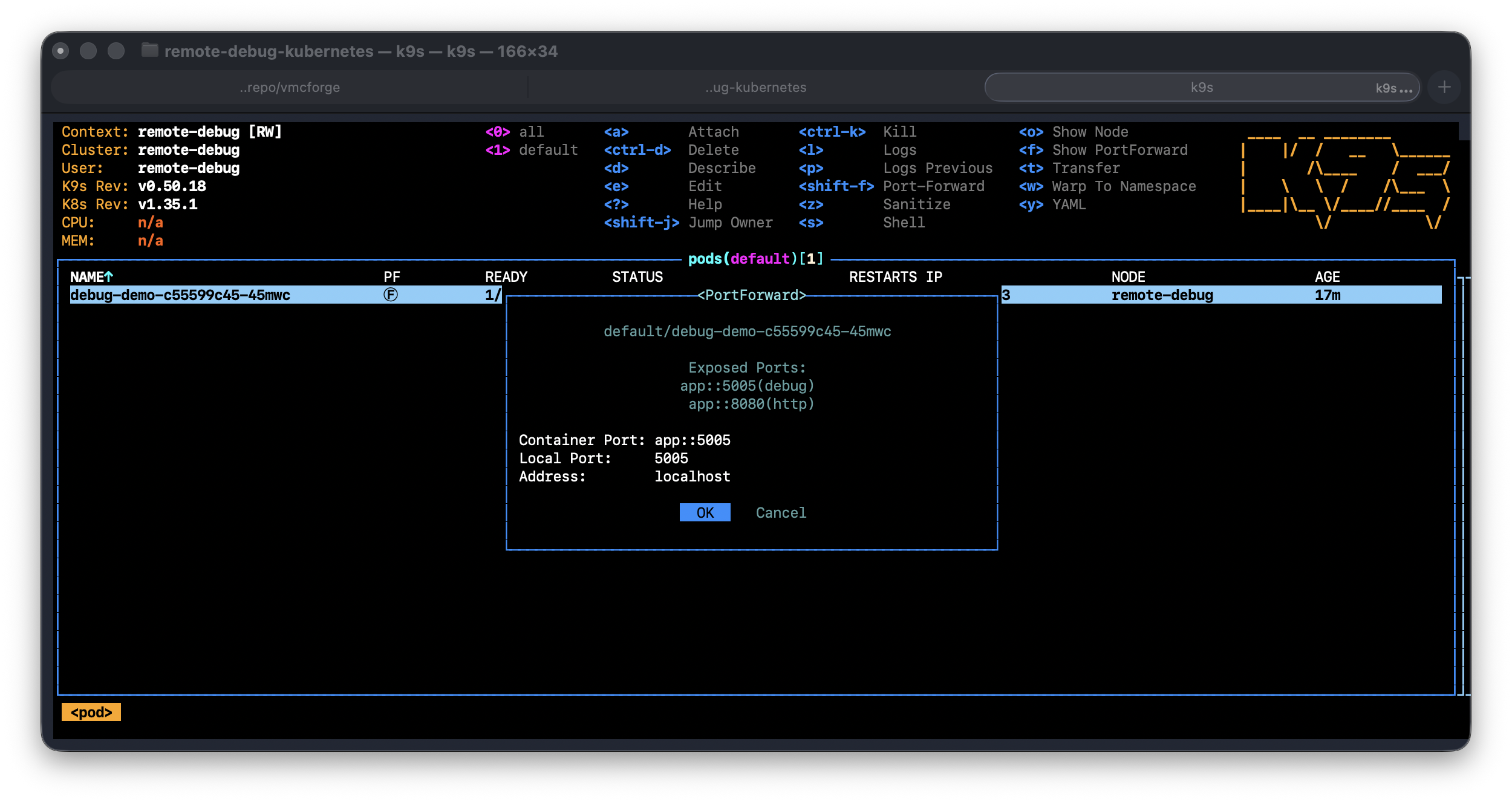Click the <p> Logs Previous hint
The width and height of the screenshot is (1512, 802).
(x=896, y=168)
